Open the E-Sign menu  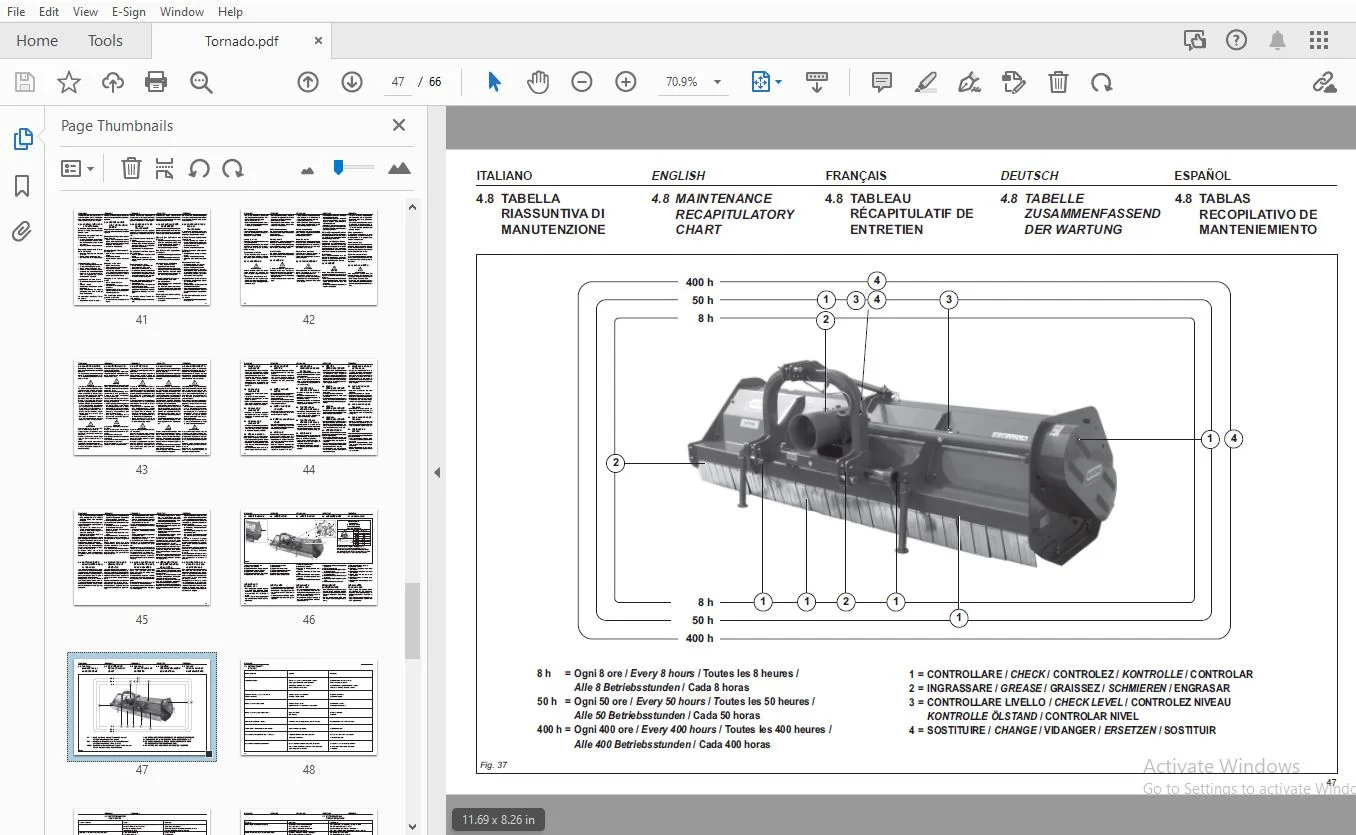pyautogui.click(x=128, y=12)
